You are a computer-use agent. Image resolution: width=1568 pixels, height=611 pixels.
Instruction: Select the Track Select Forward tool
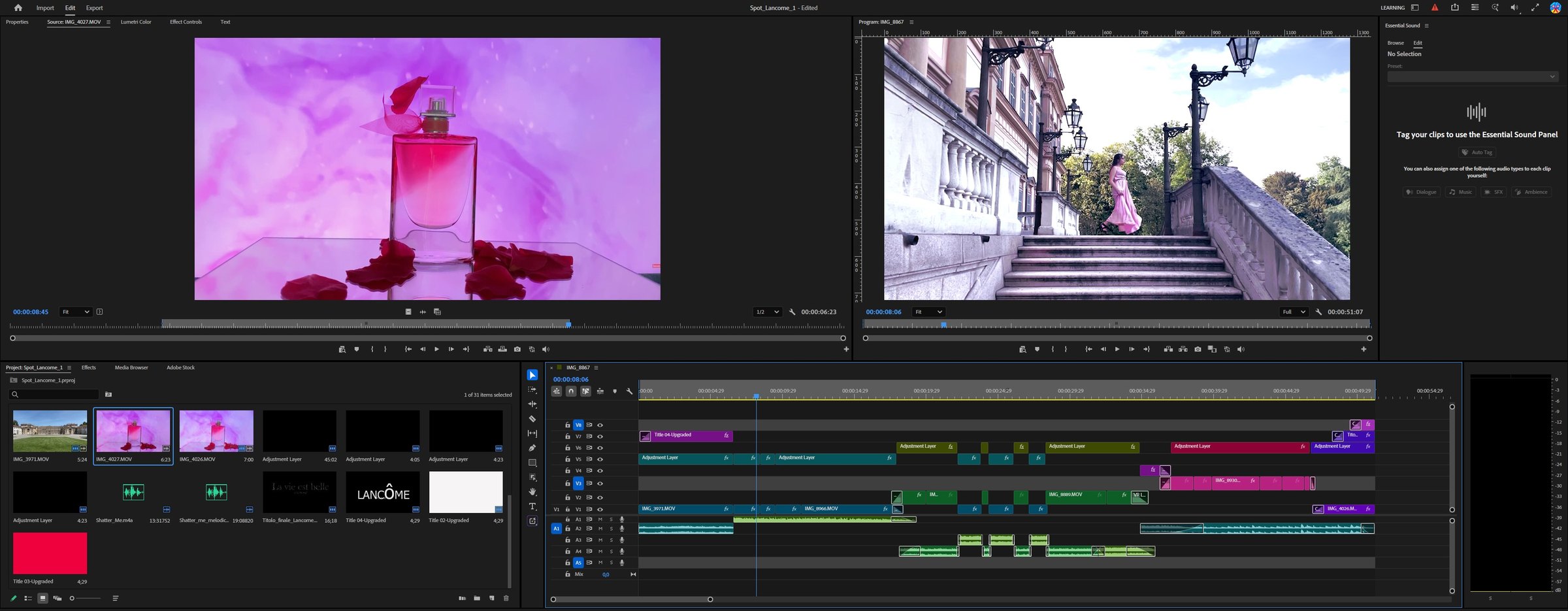pos(532,389)
